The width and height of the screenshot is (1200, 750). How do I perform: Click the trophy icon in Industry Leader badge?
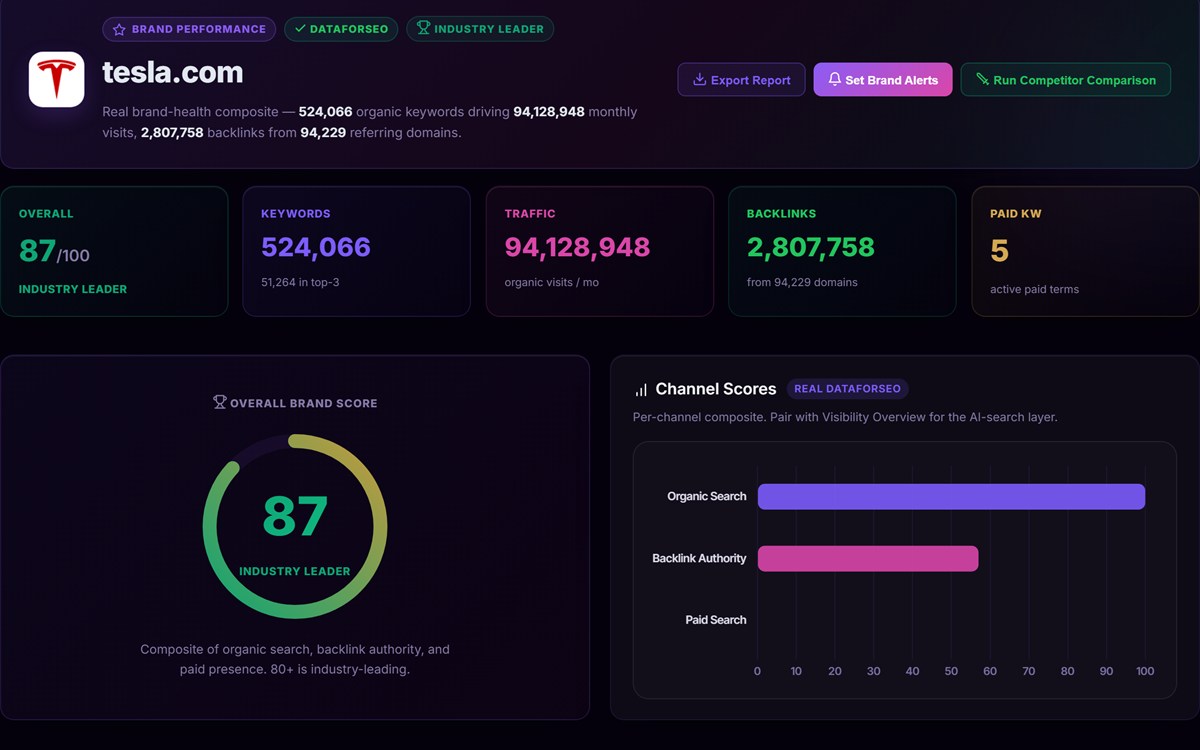[x=423, y=28]
